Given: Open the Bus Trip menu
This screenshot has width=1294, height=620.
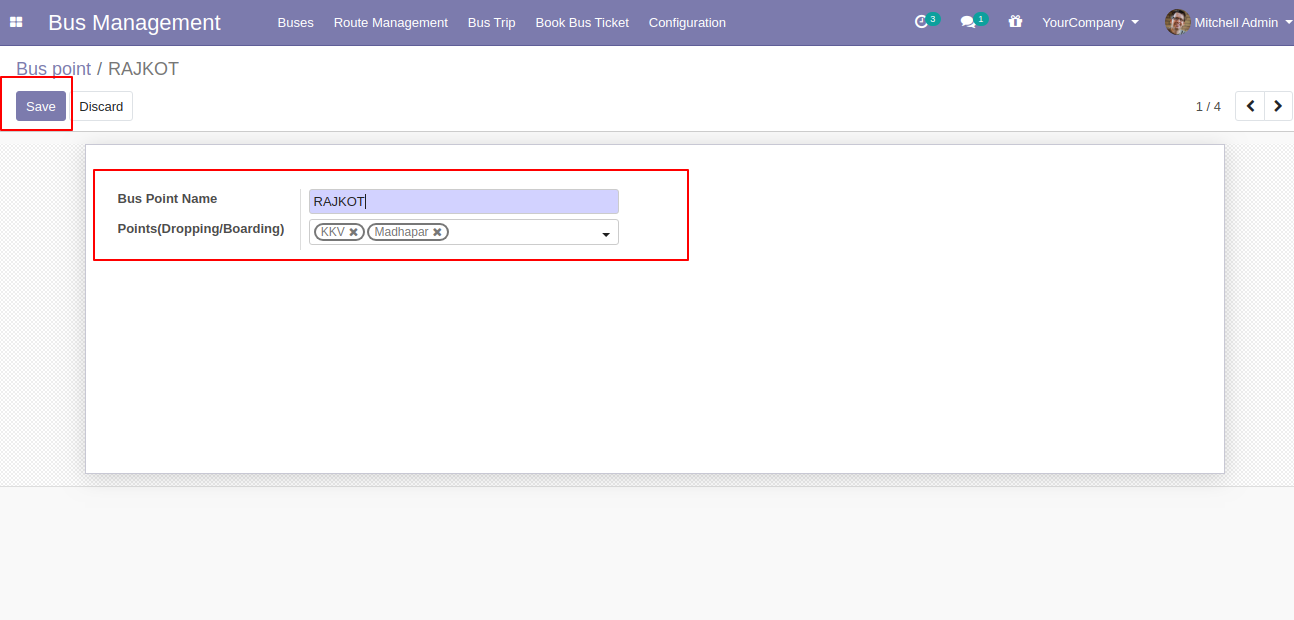Looking at the screenshot, I should point(492,22).
